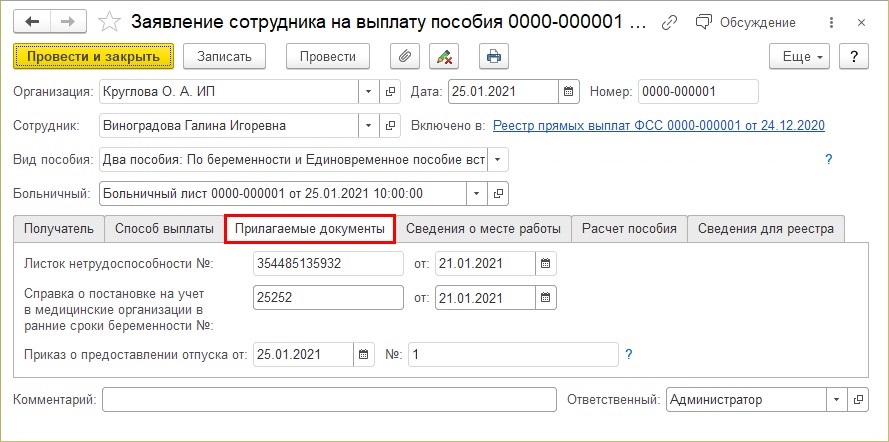This screenshot has width=889, height=442.
Task: Open help with the question mark button
Action: 854,57
